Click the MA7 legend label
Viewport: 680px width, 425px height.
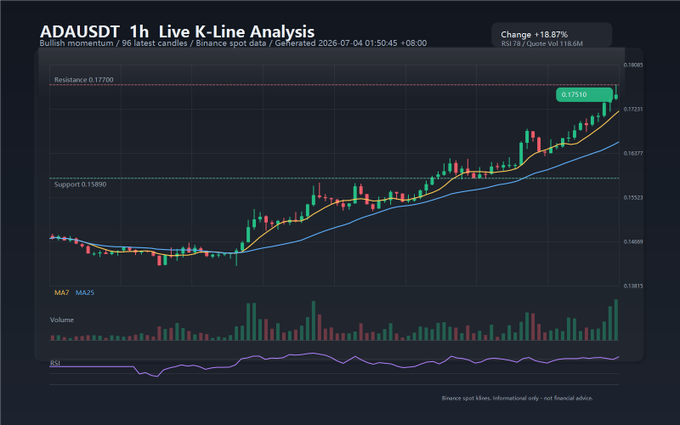[62, 293]
